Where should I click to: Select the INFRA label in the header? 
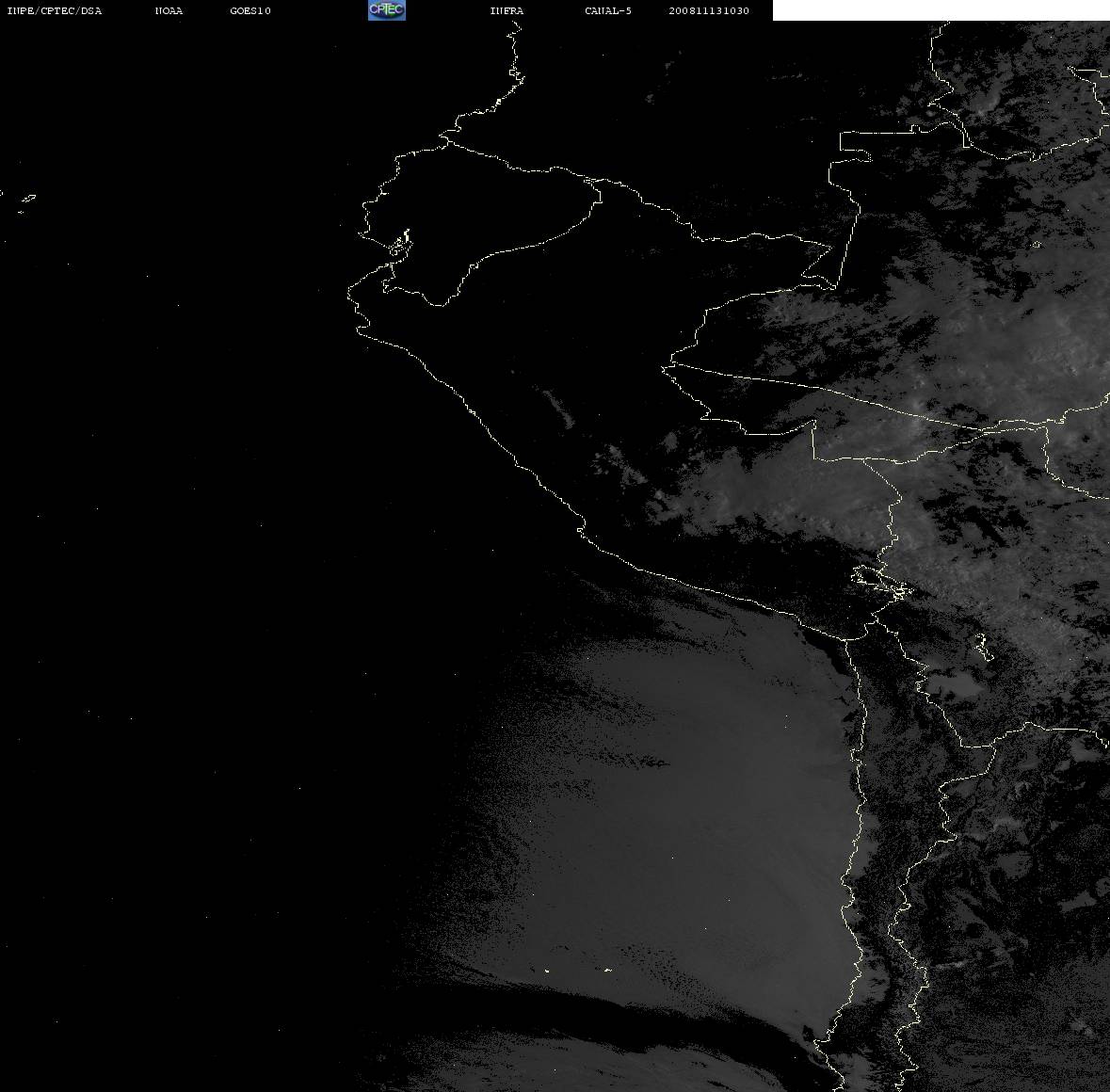pyautogui.click(x=507, y=10)
